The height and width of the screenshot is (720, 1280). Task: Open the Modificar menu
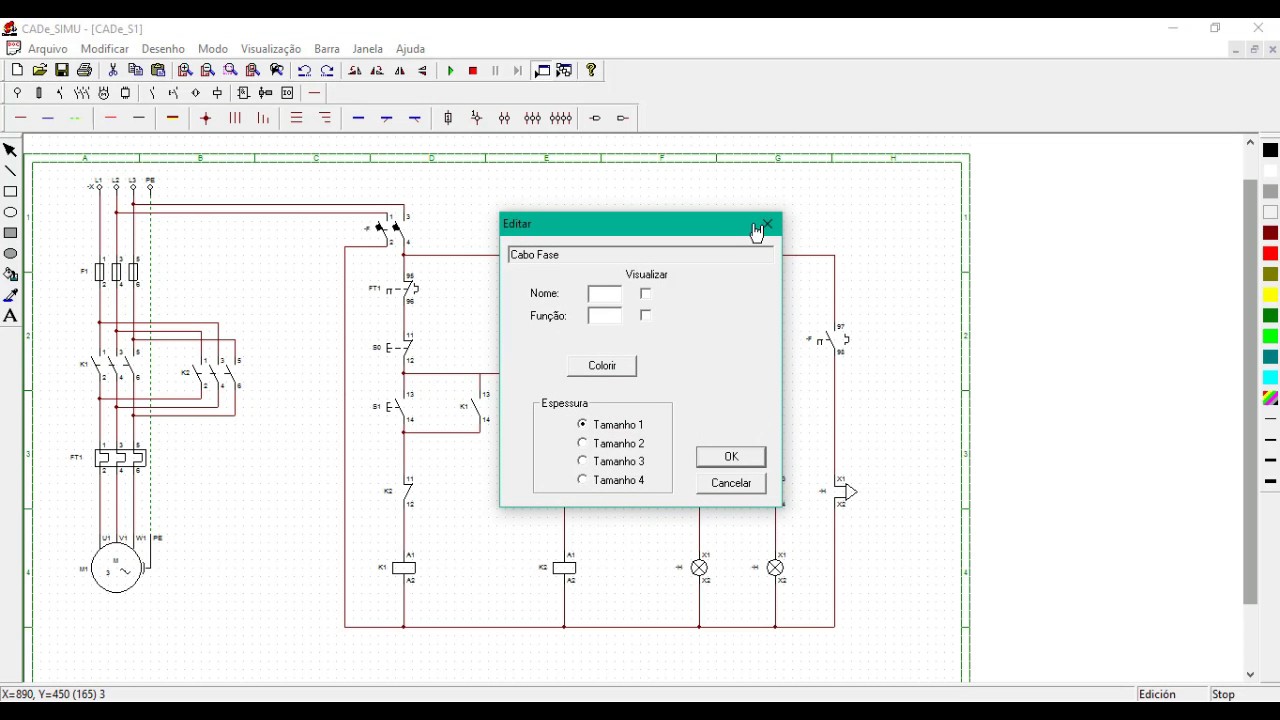click(105, 49)
